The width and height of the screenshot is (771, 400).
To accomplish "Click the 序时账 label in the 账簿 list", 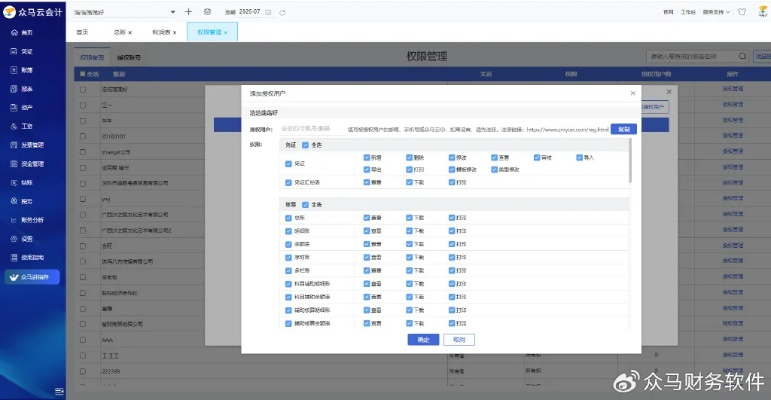I will tap(302, 257).
